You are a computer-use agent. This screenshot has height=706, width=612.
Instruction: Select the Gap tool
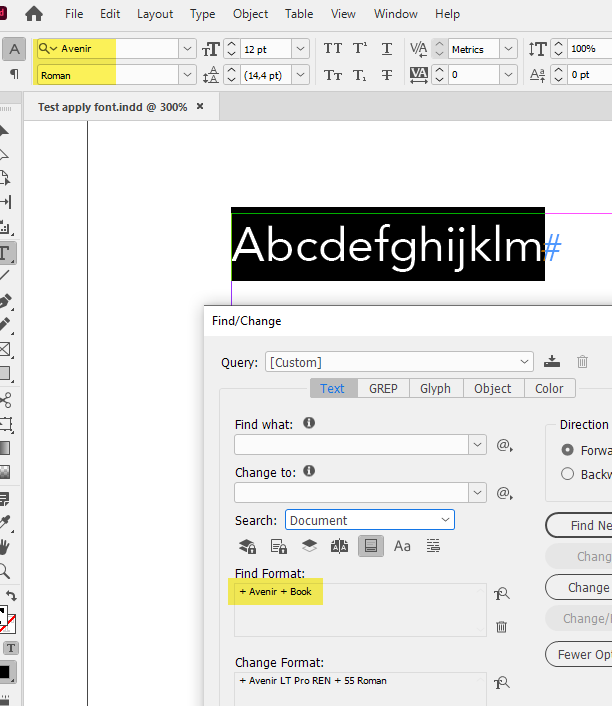point(6,202)
